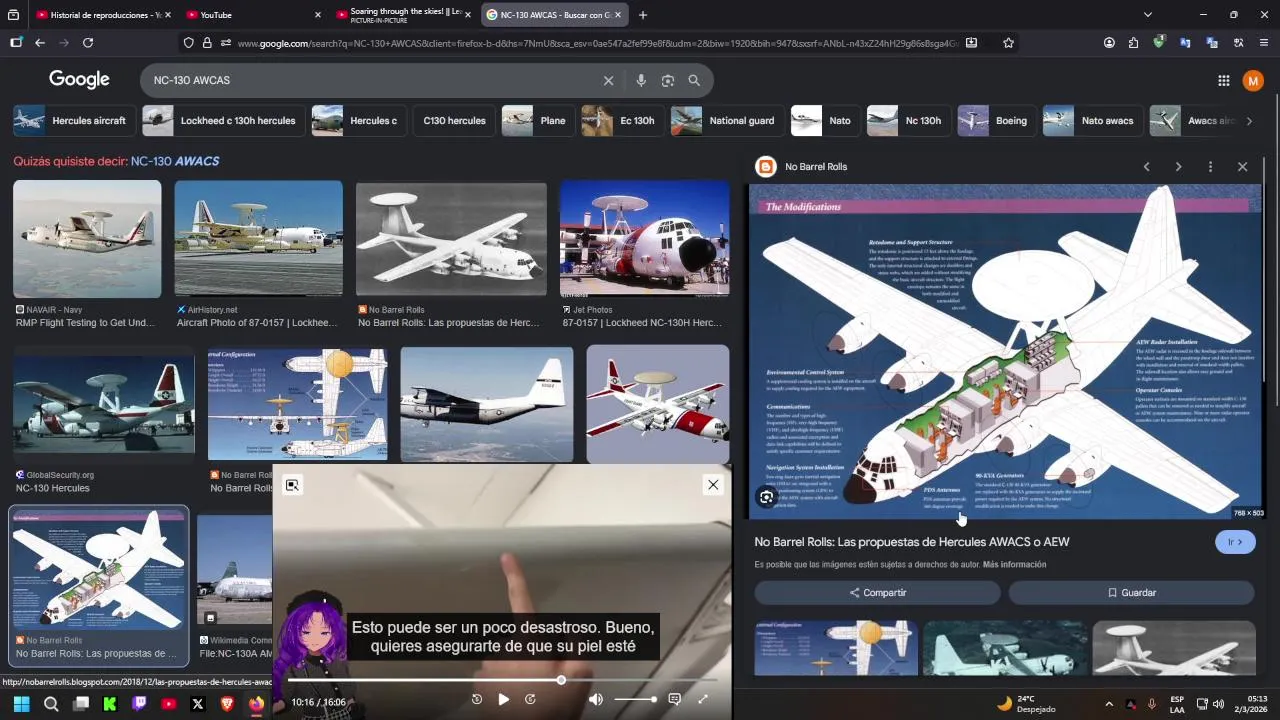List all tabs dropdown arrow

(x=1148, y=15)
